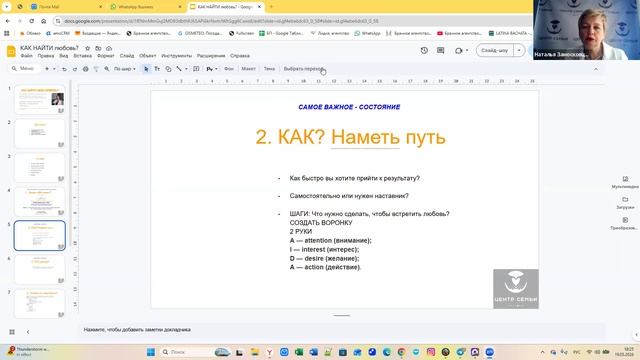
Task: Choose the Text box tool
Action: [x=157, y=69]
